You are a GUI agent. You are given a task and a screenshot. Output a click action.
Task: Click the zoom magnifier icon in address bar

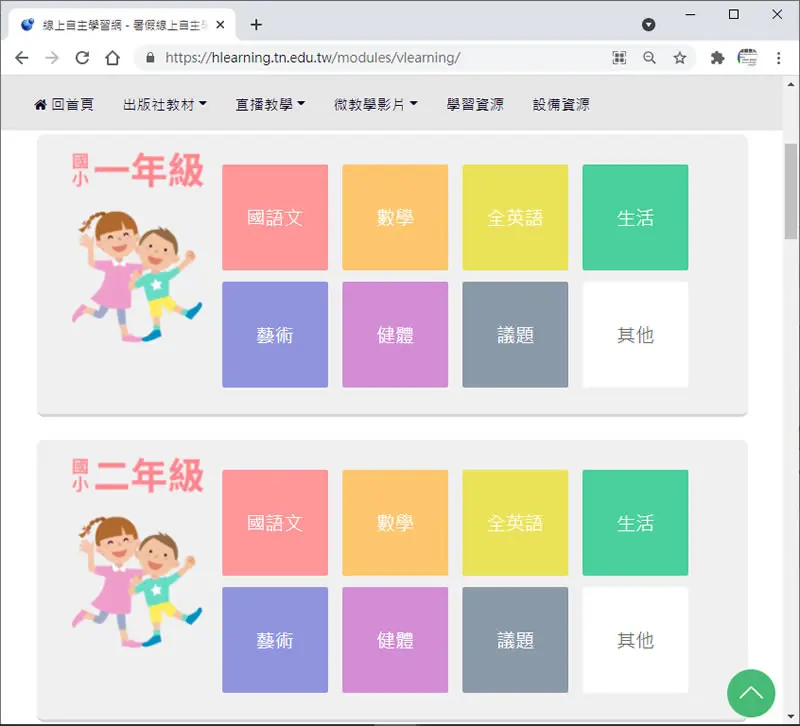[x=649, y=58]
